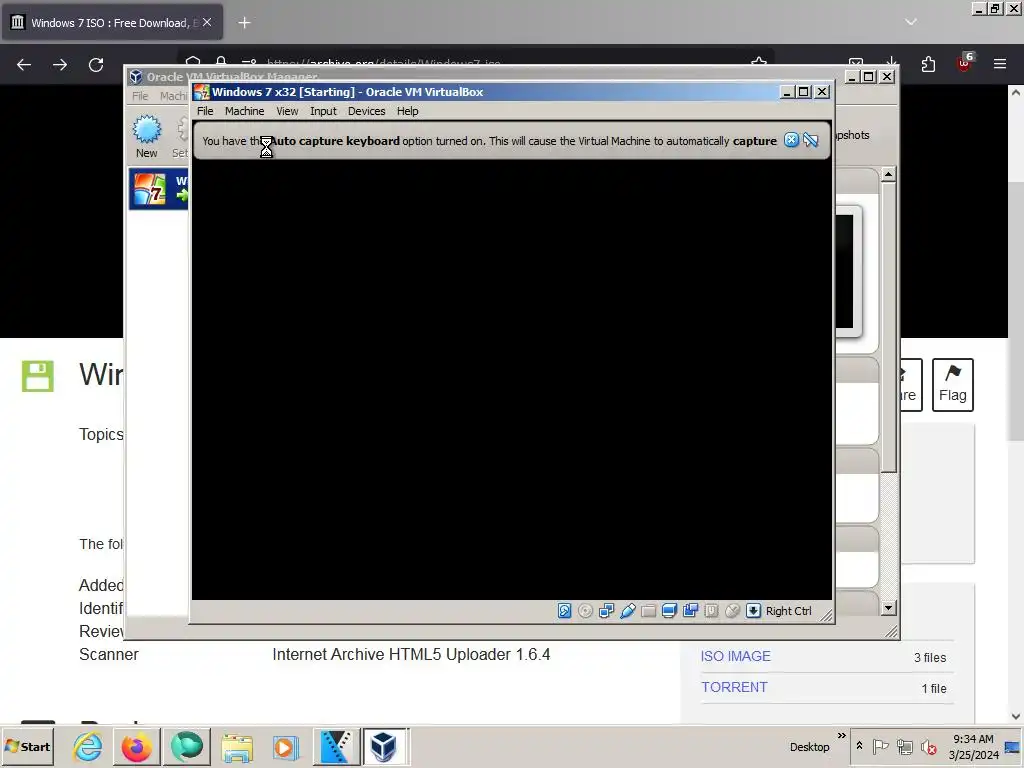Open the Help menu in VM window

(x=408, y=111)
